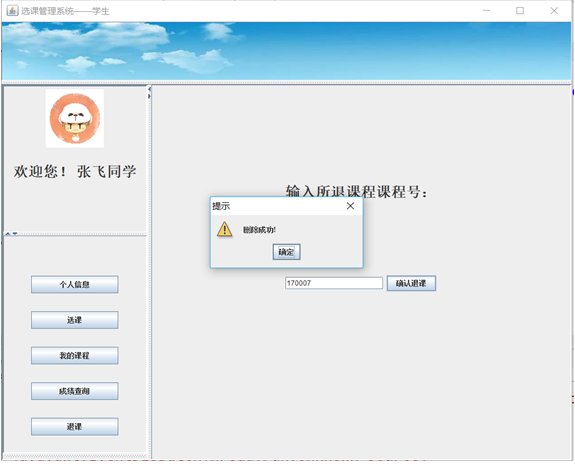This screenshot has width=575, height=464.
Task: Close the 提示 dialog with its X
Action: 350,206
